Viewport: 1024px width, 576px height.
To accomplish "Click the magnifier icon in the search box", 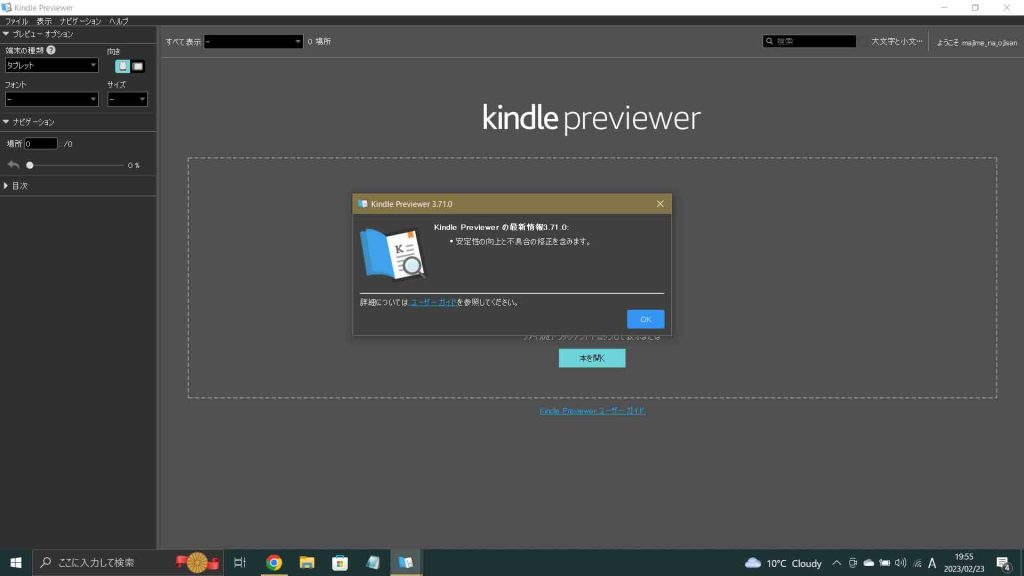I will (x=769, y=41).
